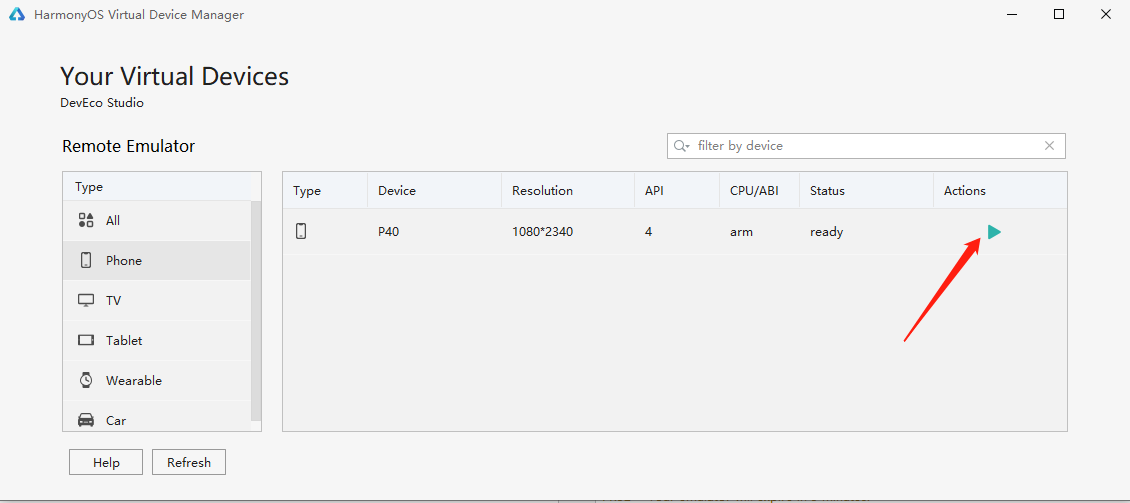Click the Remote Emulator heading
Screen dimensions: 1130x503
(x=129, y=146)
